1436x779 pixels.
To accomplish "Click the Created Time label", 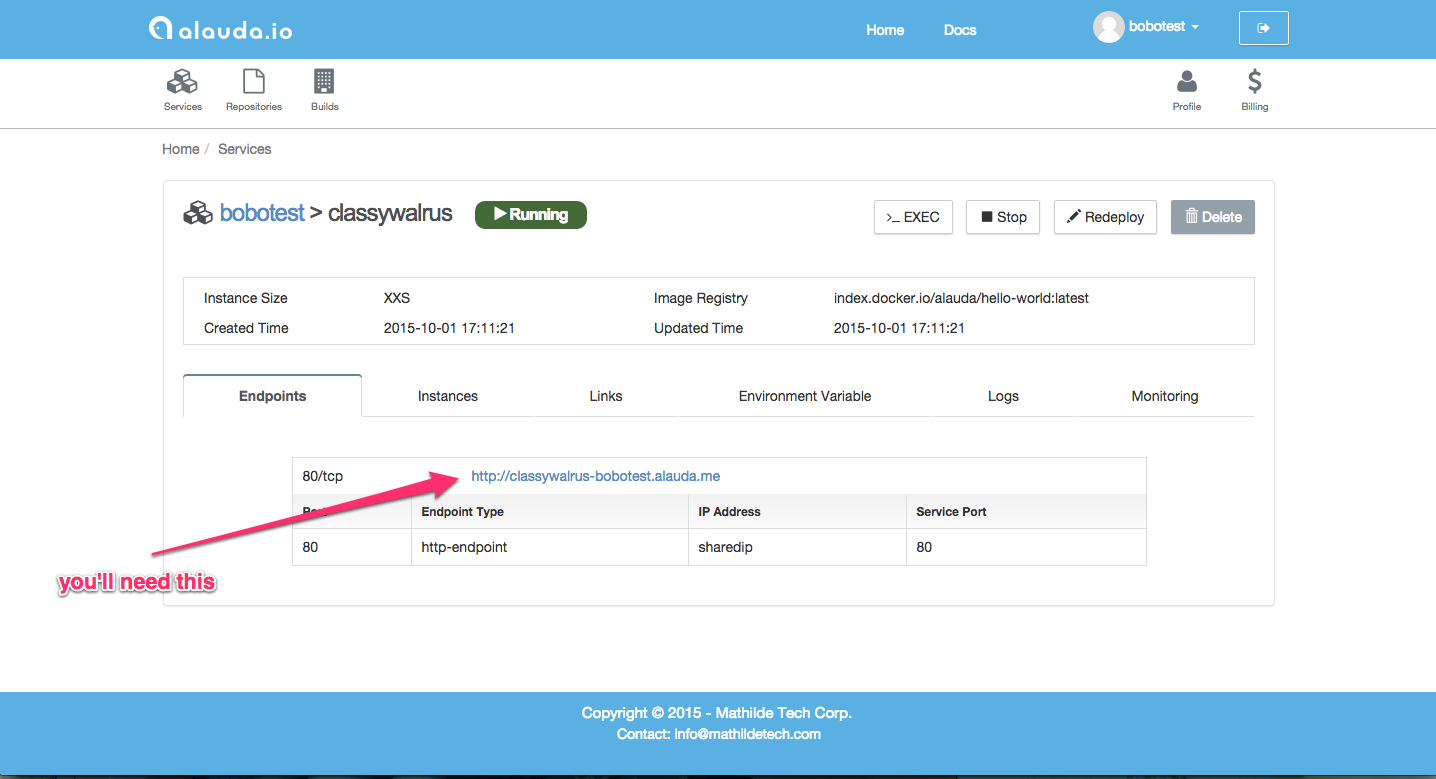I will click(246, 328).
